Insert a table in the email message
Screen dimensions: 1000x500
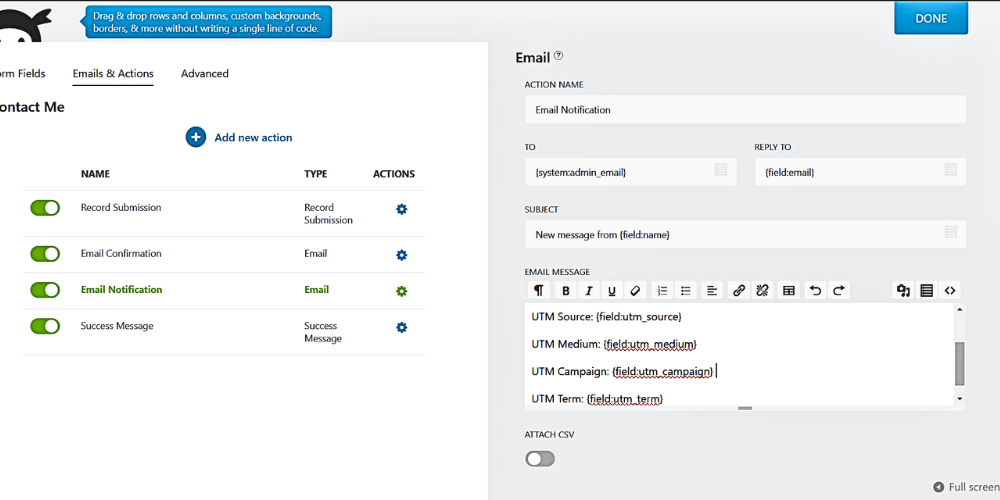(x=789, y=291)
